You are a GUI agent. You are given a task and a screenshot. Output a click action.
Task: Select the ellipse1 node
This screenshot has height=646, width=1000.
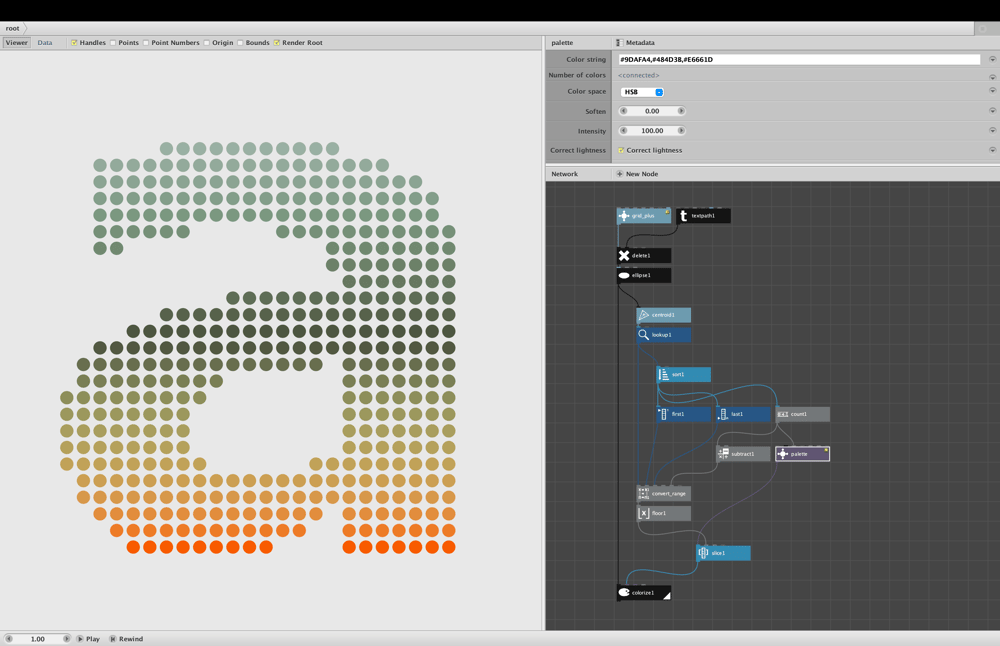643,275
